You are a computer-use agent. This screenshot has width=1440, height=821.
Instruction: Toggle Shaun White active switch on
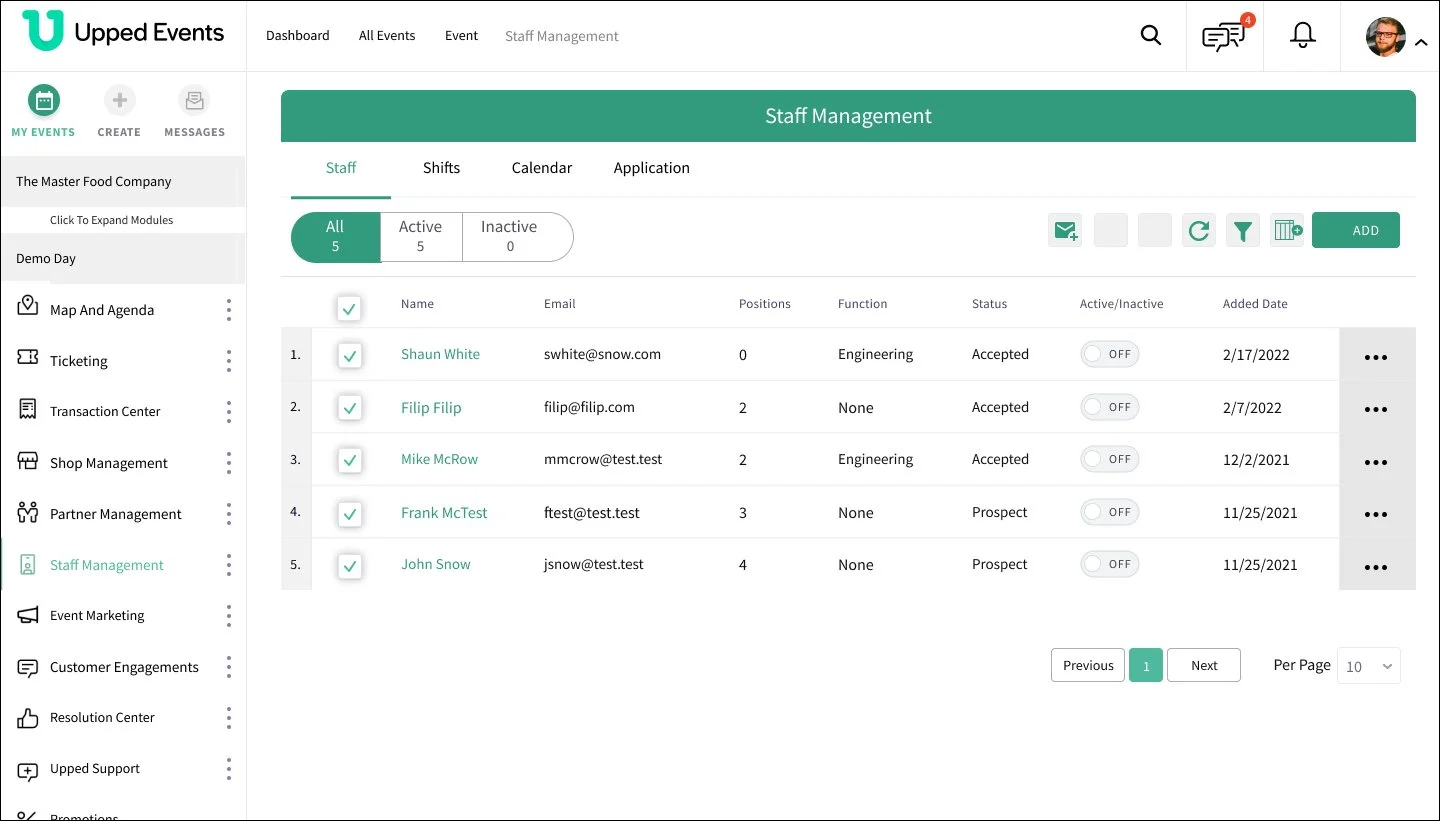(x=1110, y=354)
